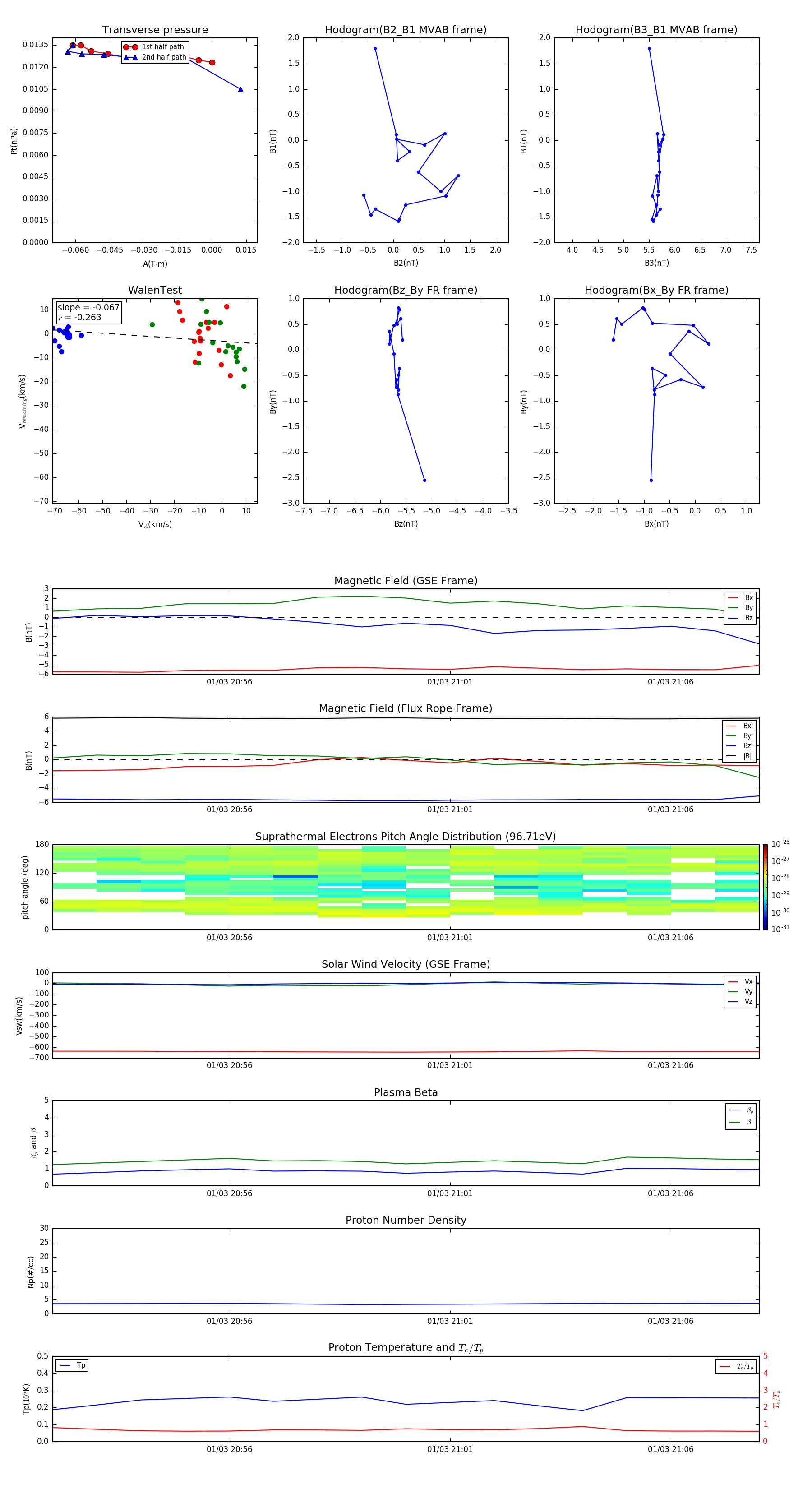Image resolution: width=812 pixels, height=1489 pixels.
Task: Click the Vz legend entry in solar wind panel
Action: 741,1002
